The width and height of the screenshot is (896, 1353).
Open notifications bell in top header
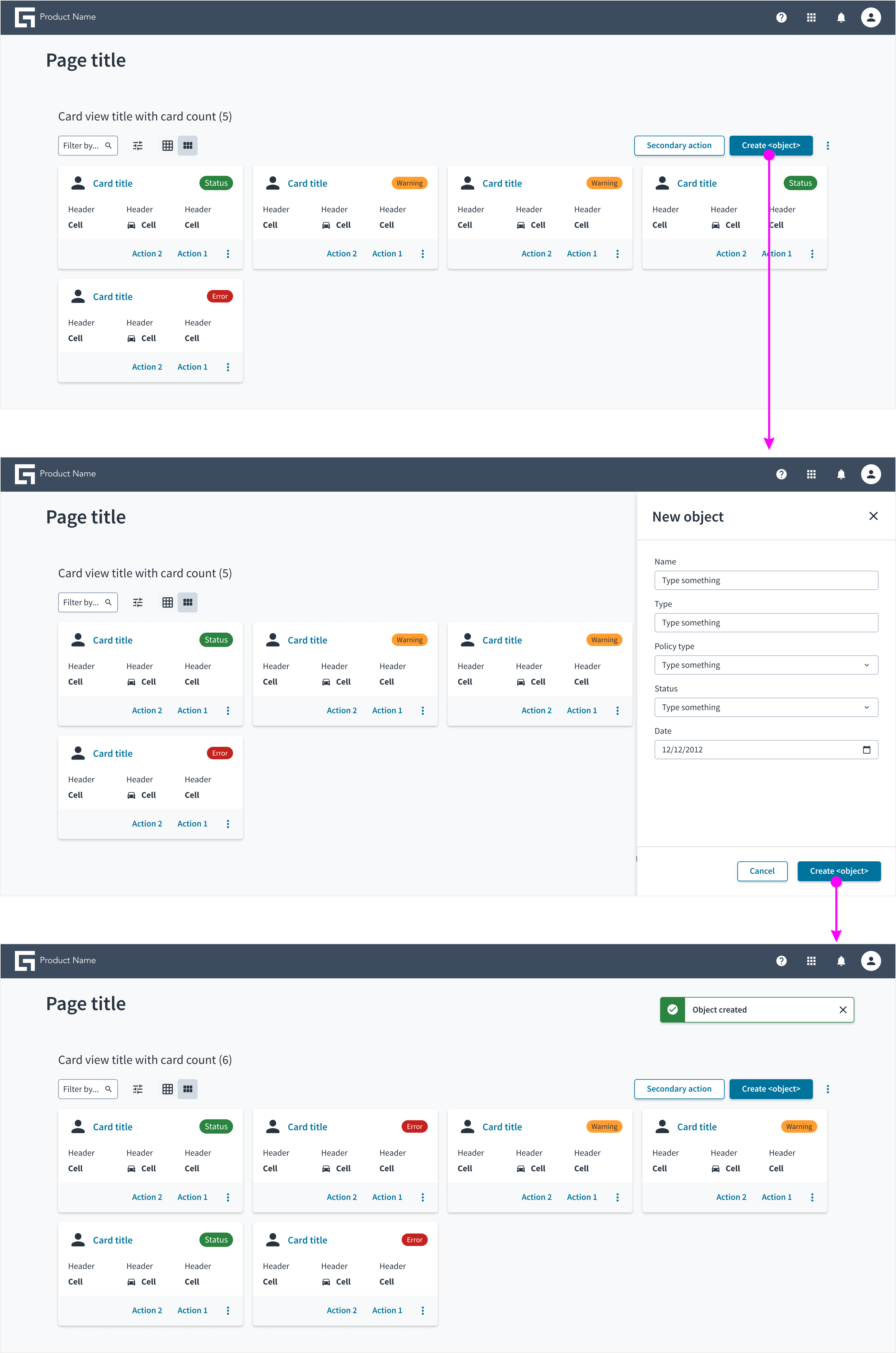pyautogui.click(x=841, y=17)
